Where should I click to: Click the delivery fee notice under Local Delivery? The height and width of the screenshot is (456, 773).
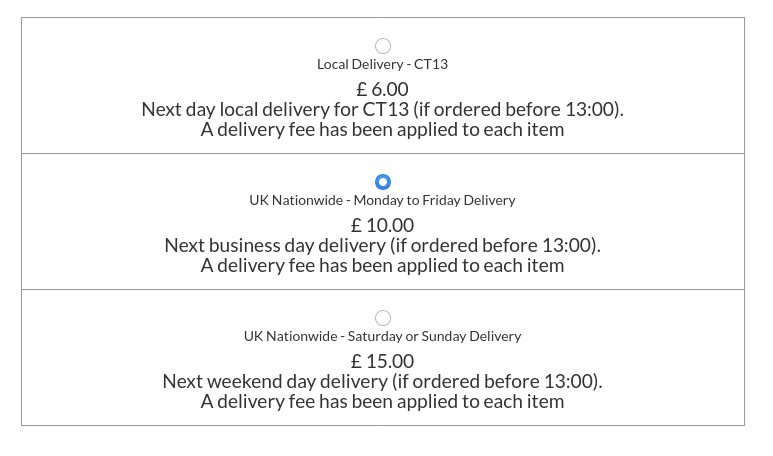tap(382, 129)
